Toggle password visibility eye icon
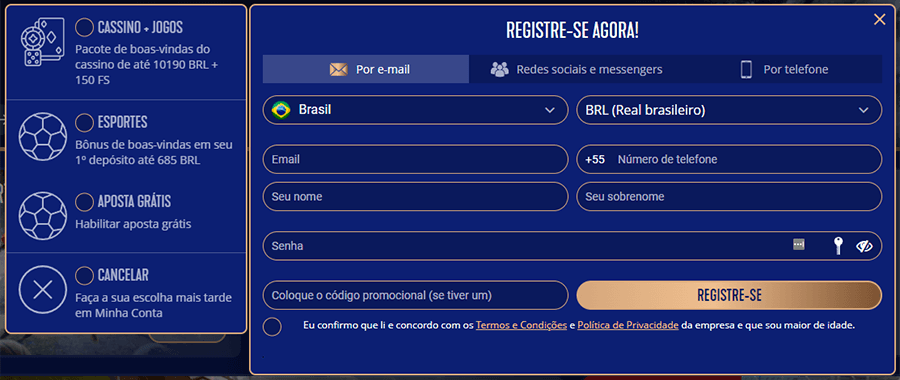The height and width of the screenshot is (380, 900). tap(864, 246)
